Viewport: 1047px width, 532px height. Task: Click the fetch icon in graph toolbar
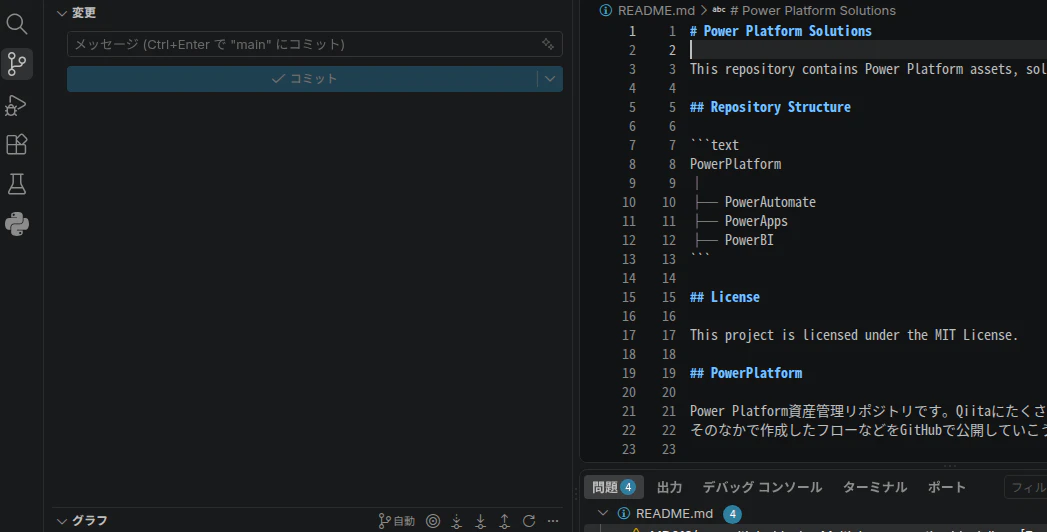click(x=457, y=521)
